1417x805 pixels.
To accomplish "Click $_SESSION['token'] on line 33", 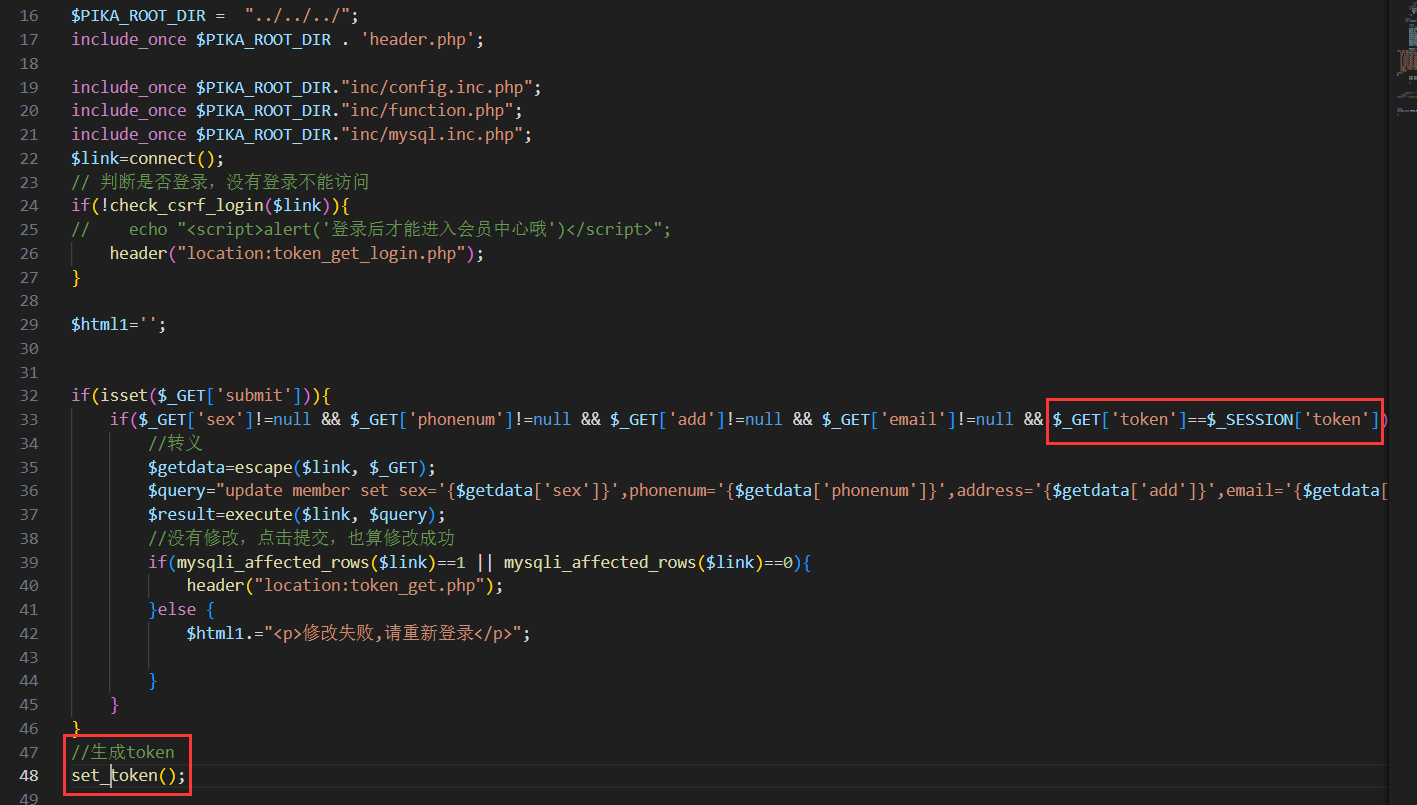I will pyautogui.click(x=1293, y=419).
